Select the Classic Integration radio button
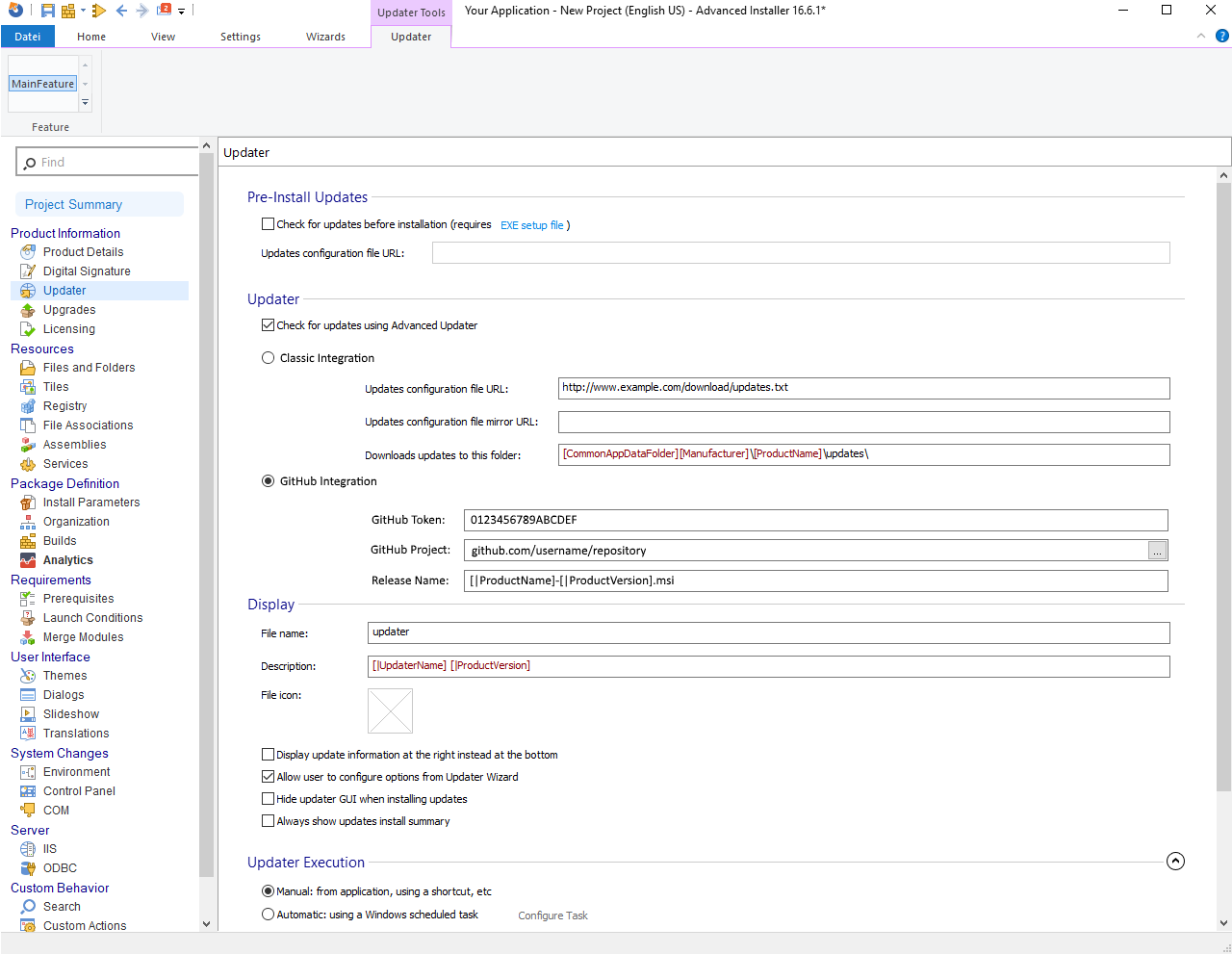The height and width of the screenshot is (954, 1232). pos(269,358)
